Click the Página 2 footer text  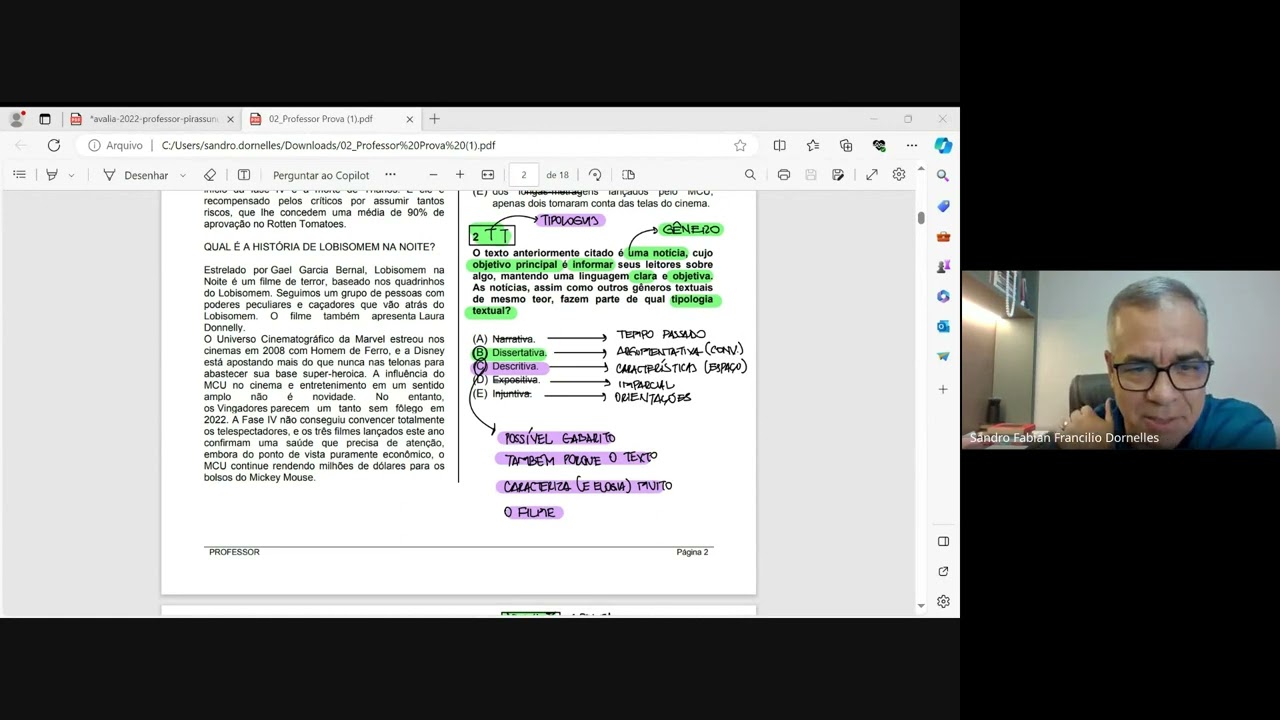pos(692,552)
